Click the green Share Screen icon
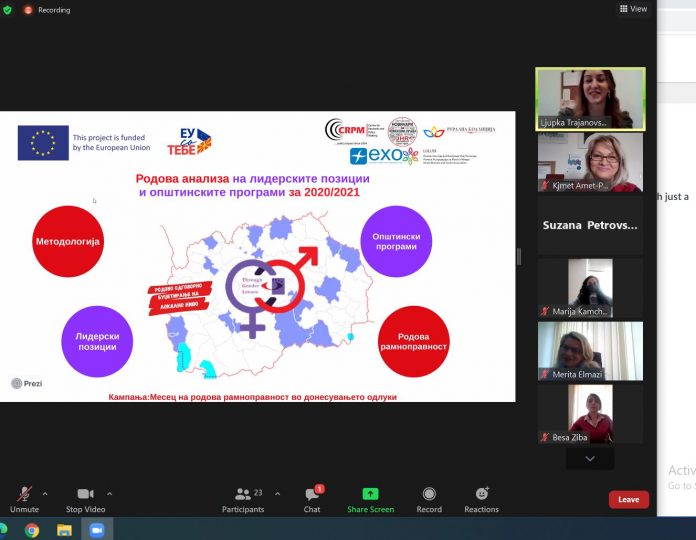Screen dimensions: 696x540 click(370, 494)
